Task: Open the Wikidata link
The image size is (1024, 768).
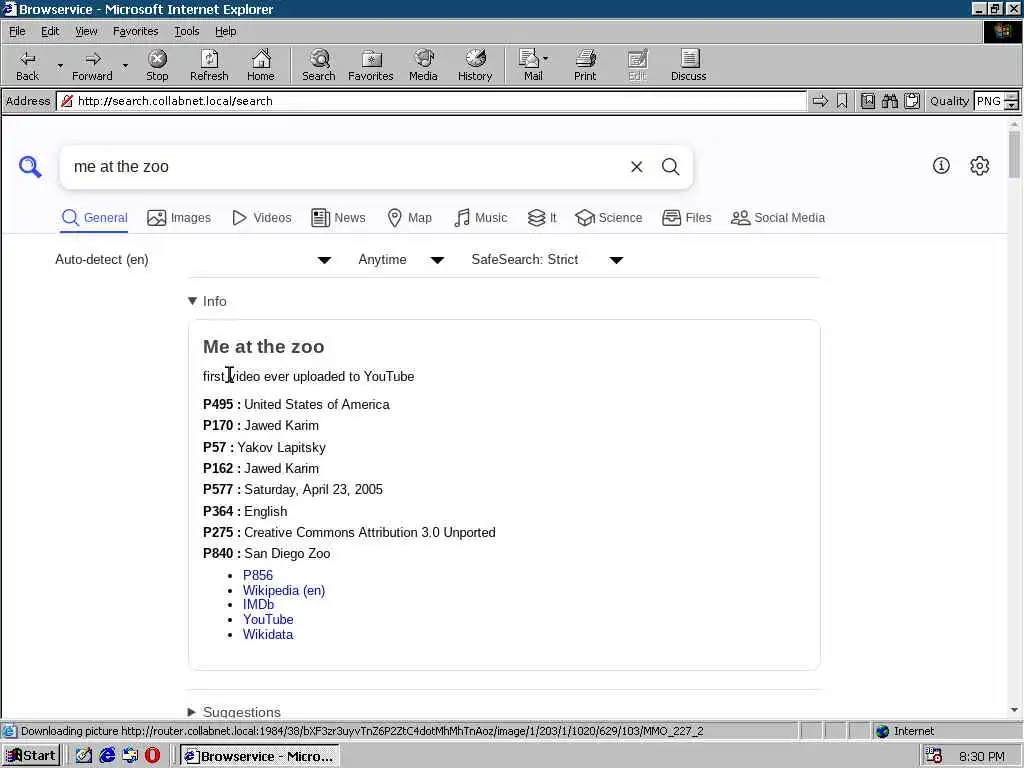Action: coord(268,635)
